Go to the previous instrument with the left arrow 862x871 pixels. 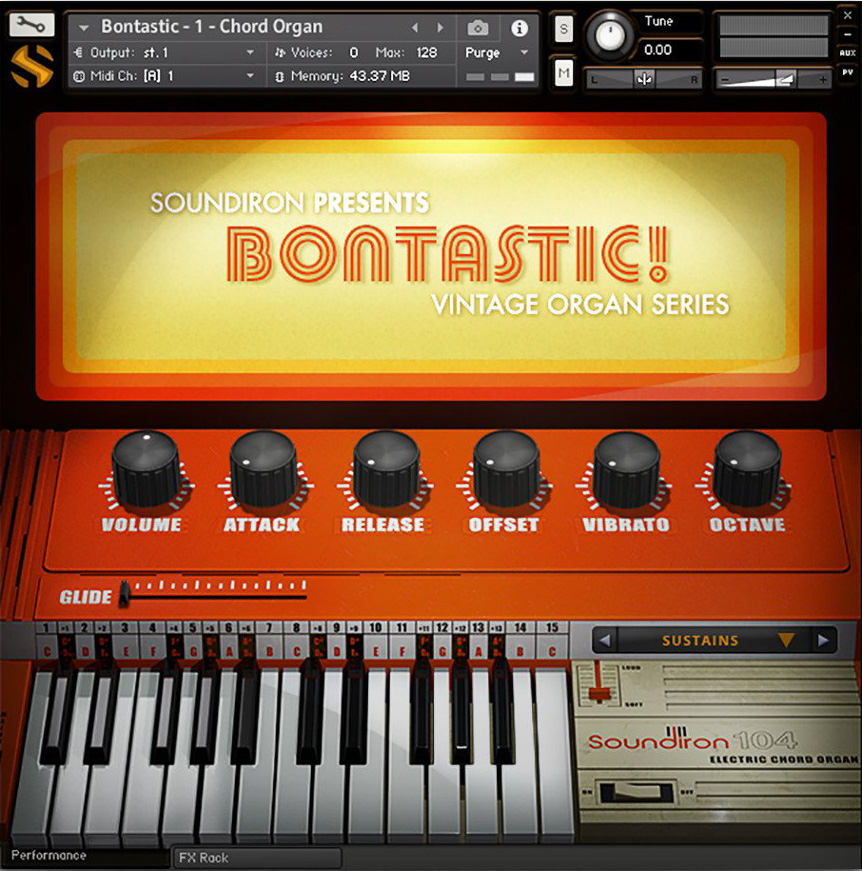tap(416, 27)
